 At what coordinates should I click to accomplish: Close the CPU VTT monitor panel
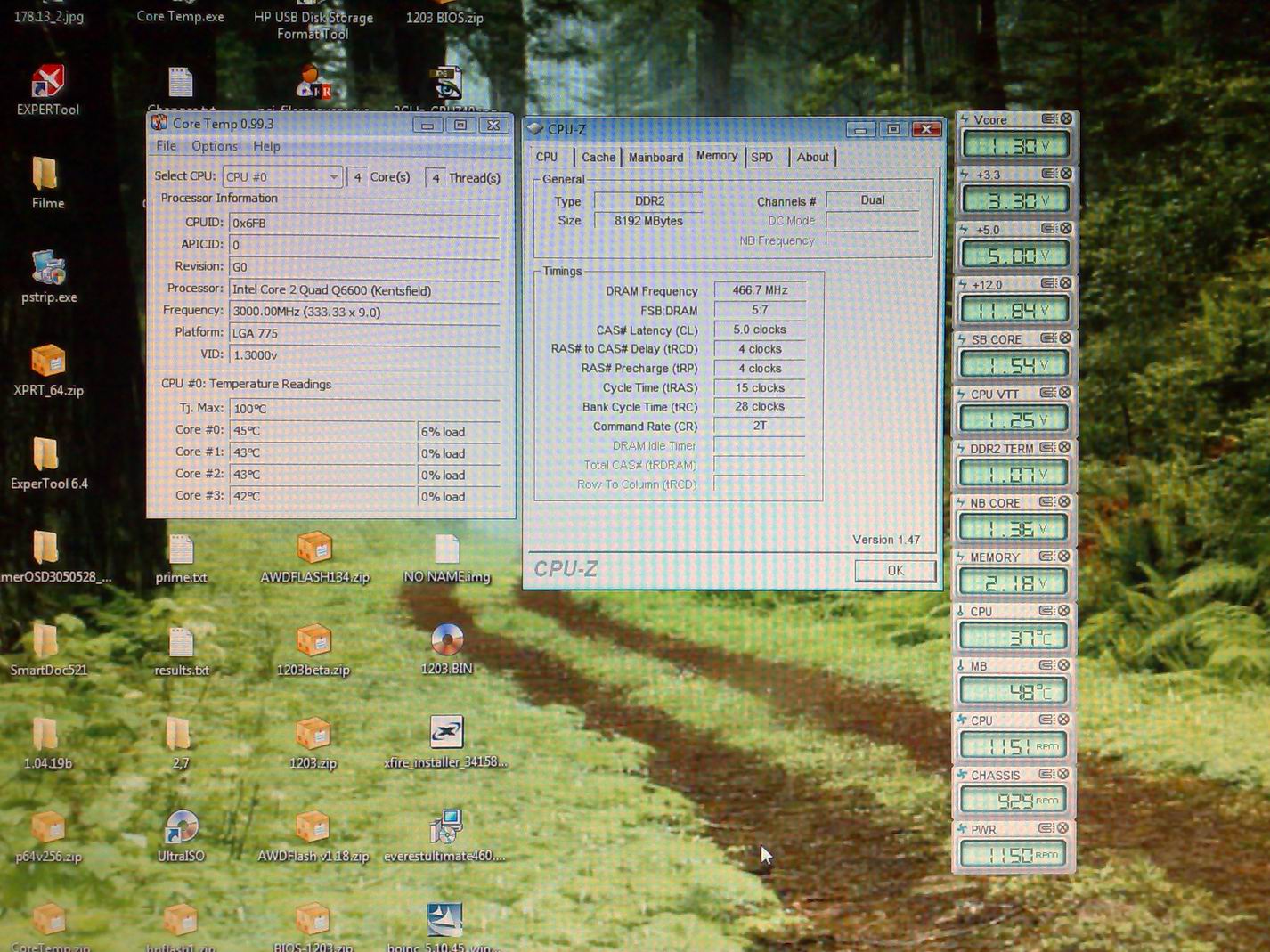(x=1065, y=392)
